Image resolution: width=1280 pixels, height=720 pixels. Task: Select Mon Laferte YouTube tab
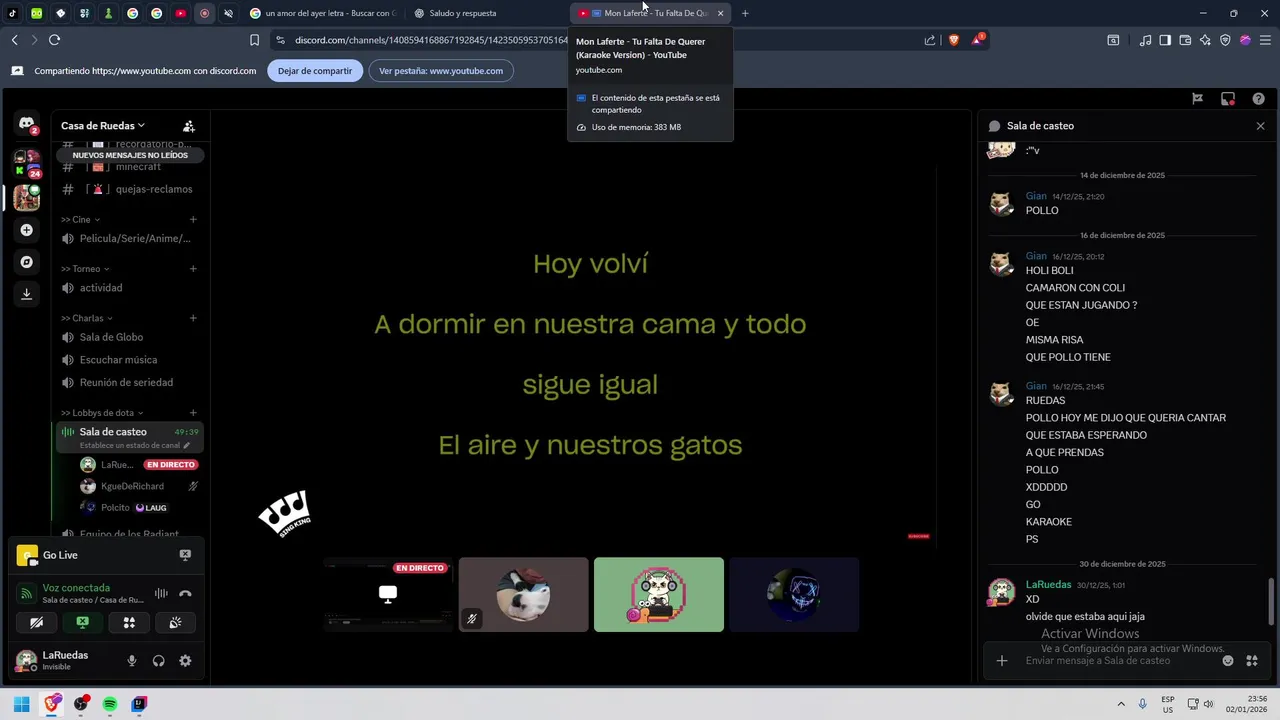click(651, 13)
